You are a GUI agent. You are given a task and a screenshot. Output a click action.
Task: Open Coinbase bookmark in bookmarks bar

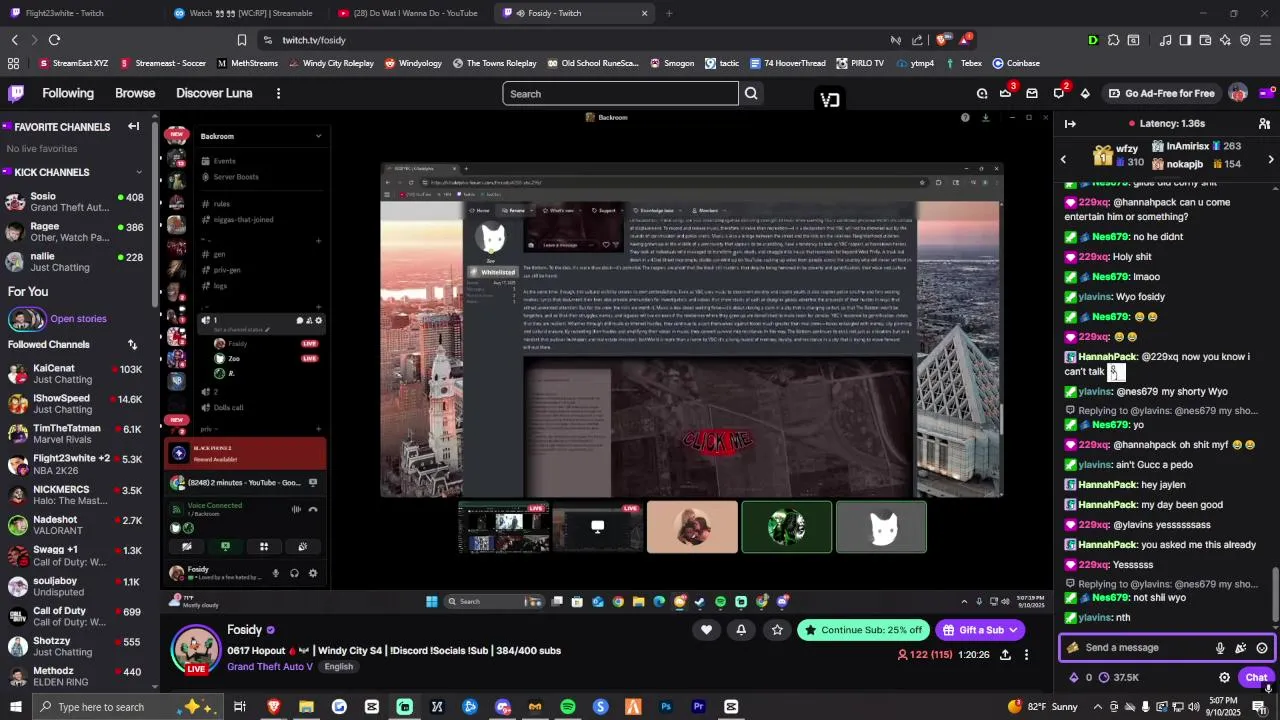pos(1016,63)
